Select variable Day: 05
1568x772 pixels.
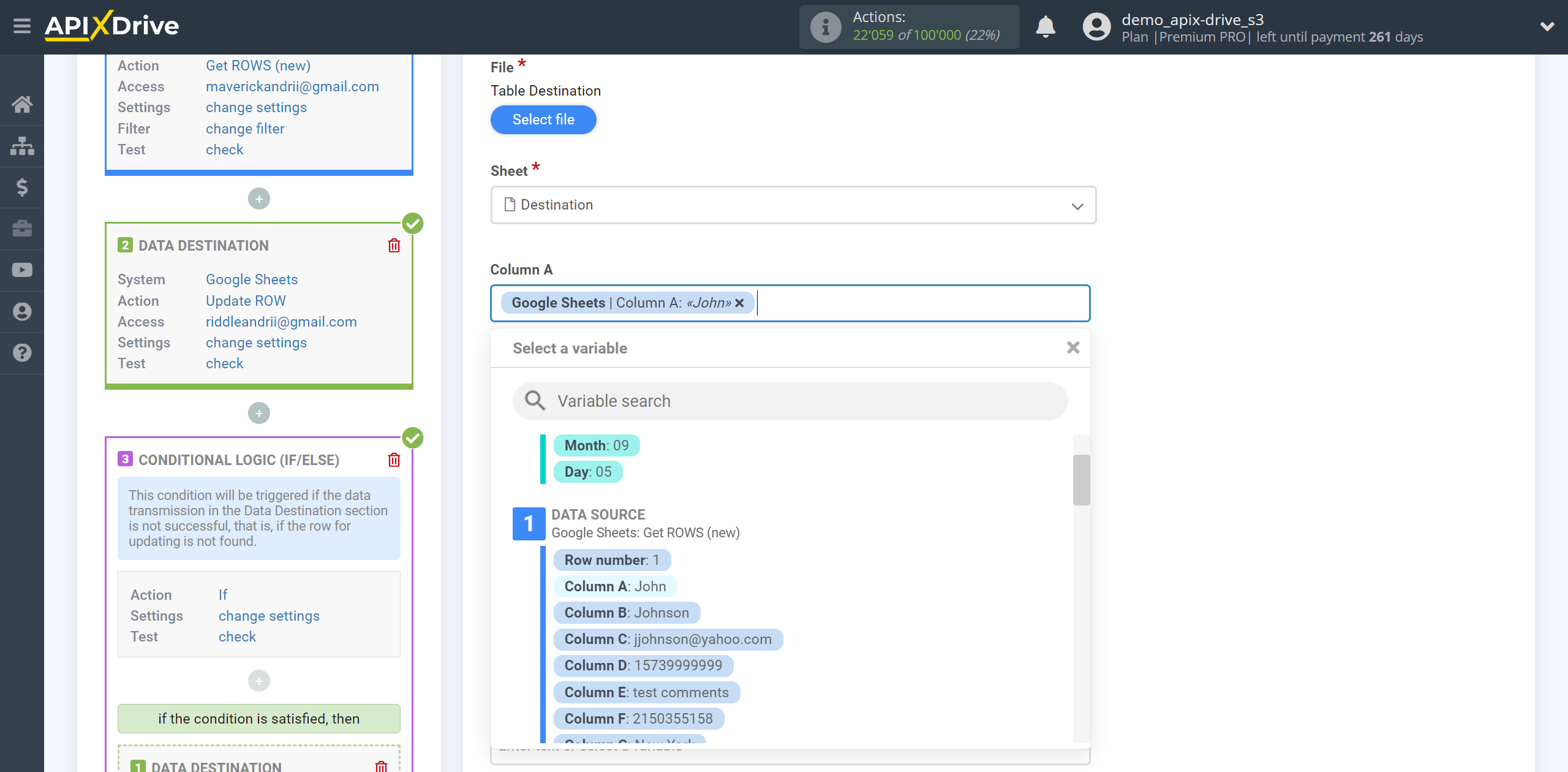(x=588, y=472)
